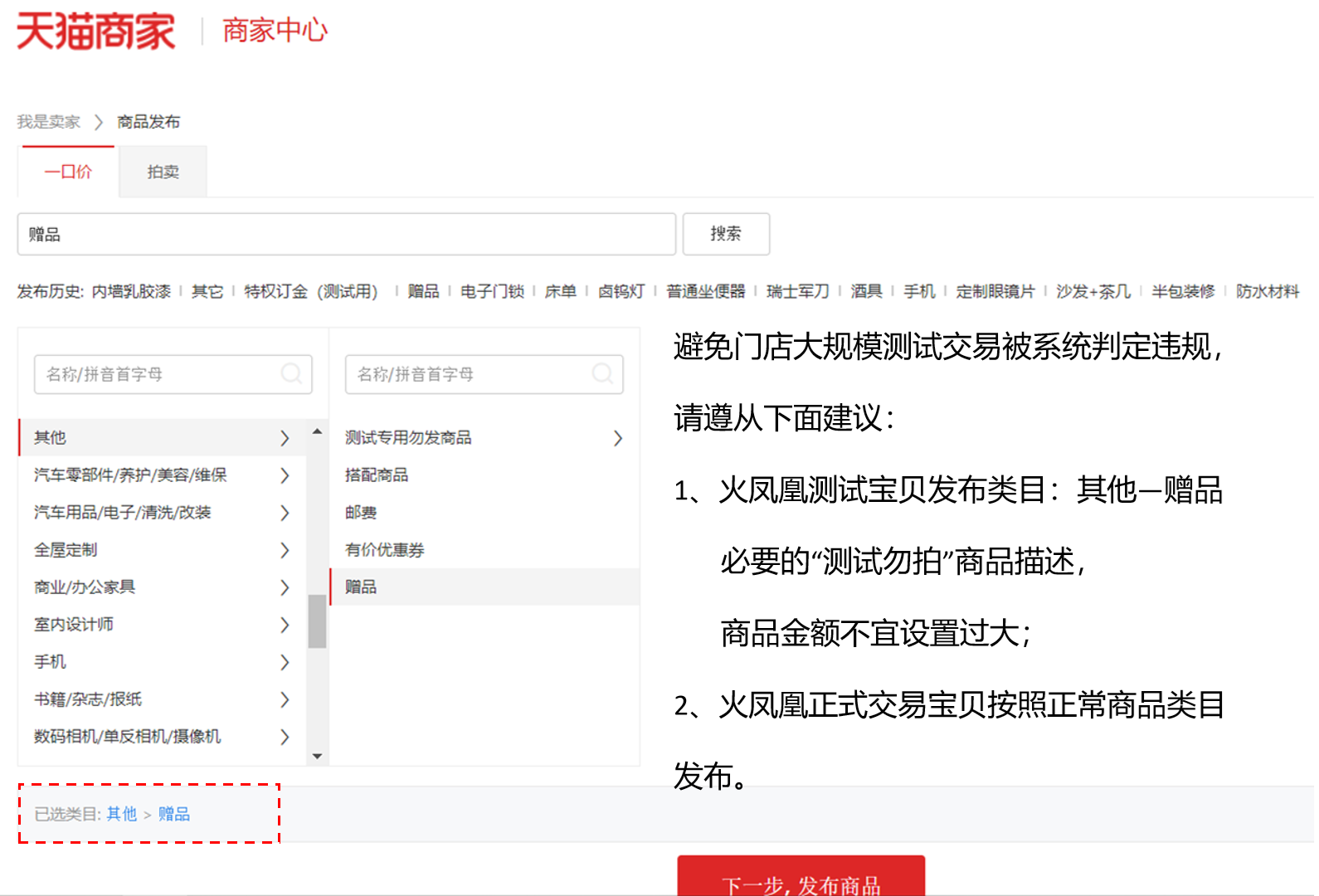Select 普通坐便器 from publish history

(x=706, y=291)
